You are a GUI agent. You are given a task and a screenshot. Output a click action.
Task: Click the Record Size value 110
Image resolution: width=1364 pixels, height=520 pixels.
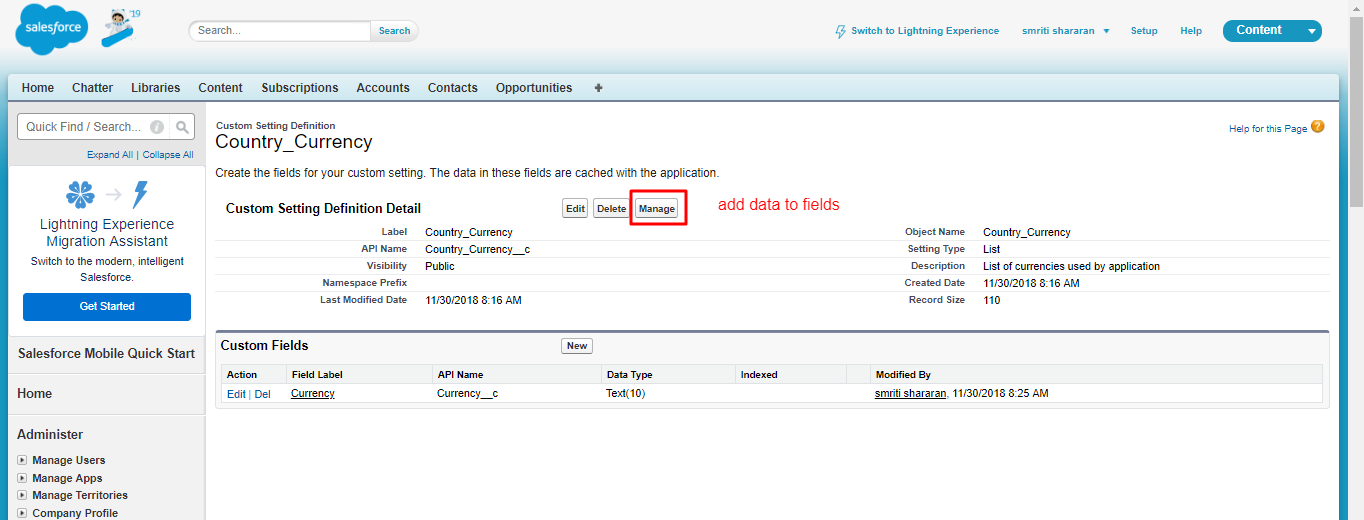(992, 300)
